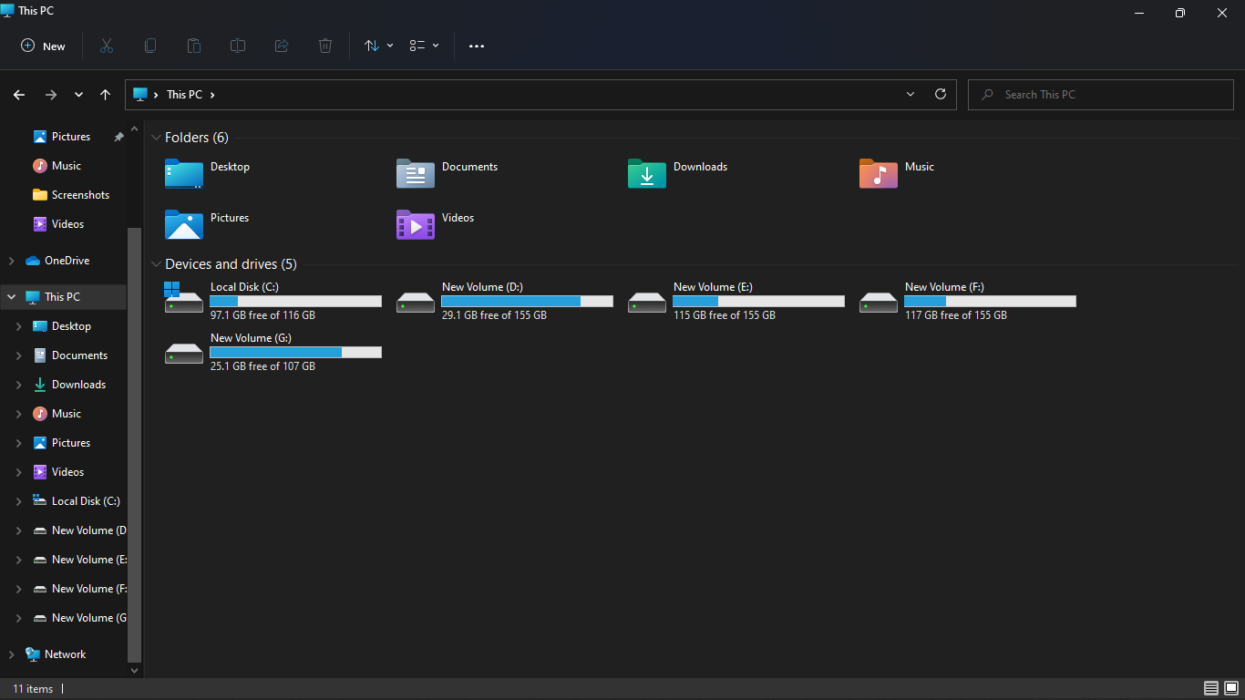Open the See more ellipsis menu
1245x700 pixels.
pyautogui.click(x=476, y=46)
